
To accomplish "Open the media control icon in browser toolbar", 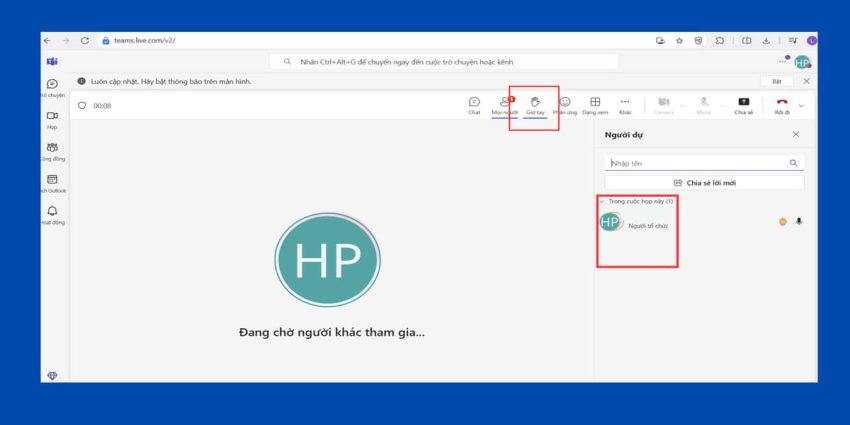I will (793, 41).
